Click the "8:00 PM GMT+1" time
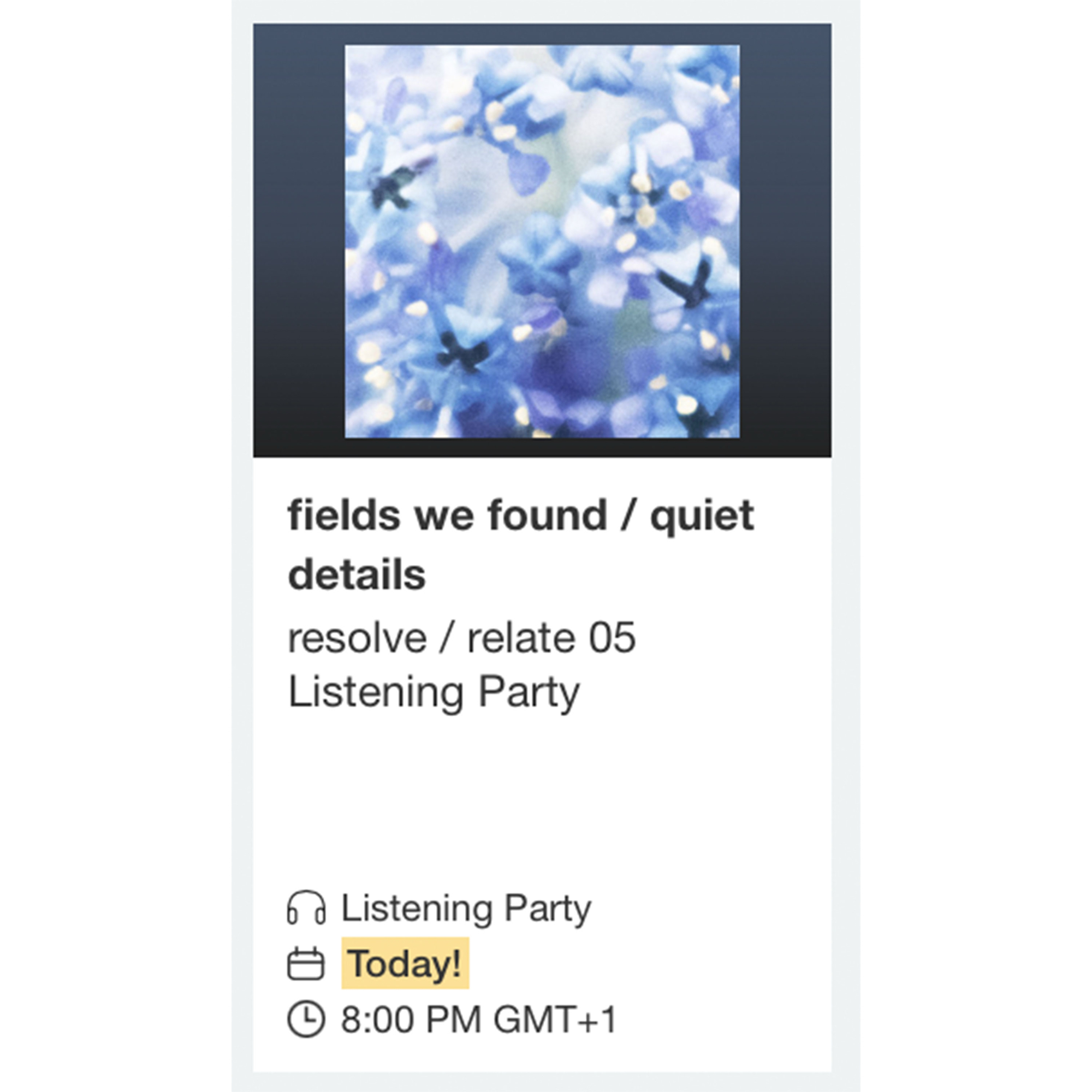This screenshot has width=1092, height=1092. (x=478, y=1019)
